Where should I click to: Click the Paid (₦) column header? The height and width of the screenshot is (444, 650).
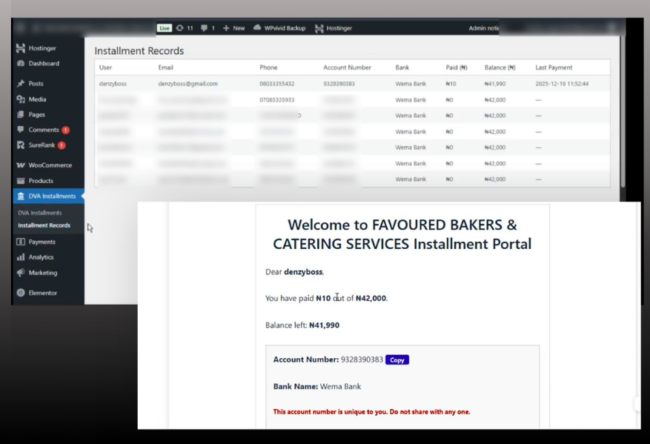(456, 68)
